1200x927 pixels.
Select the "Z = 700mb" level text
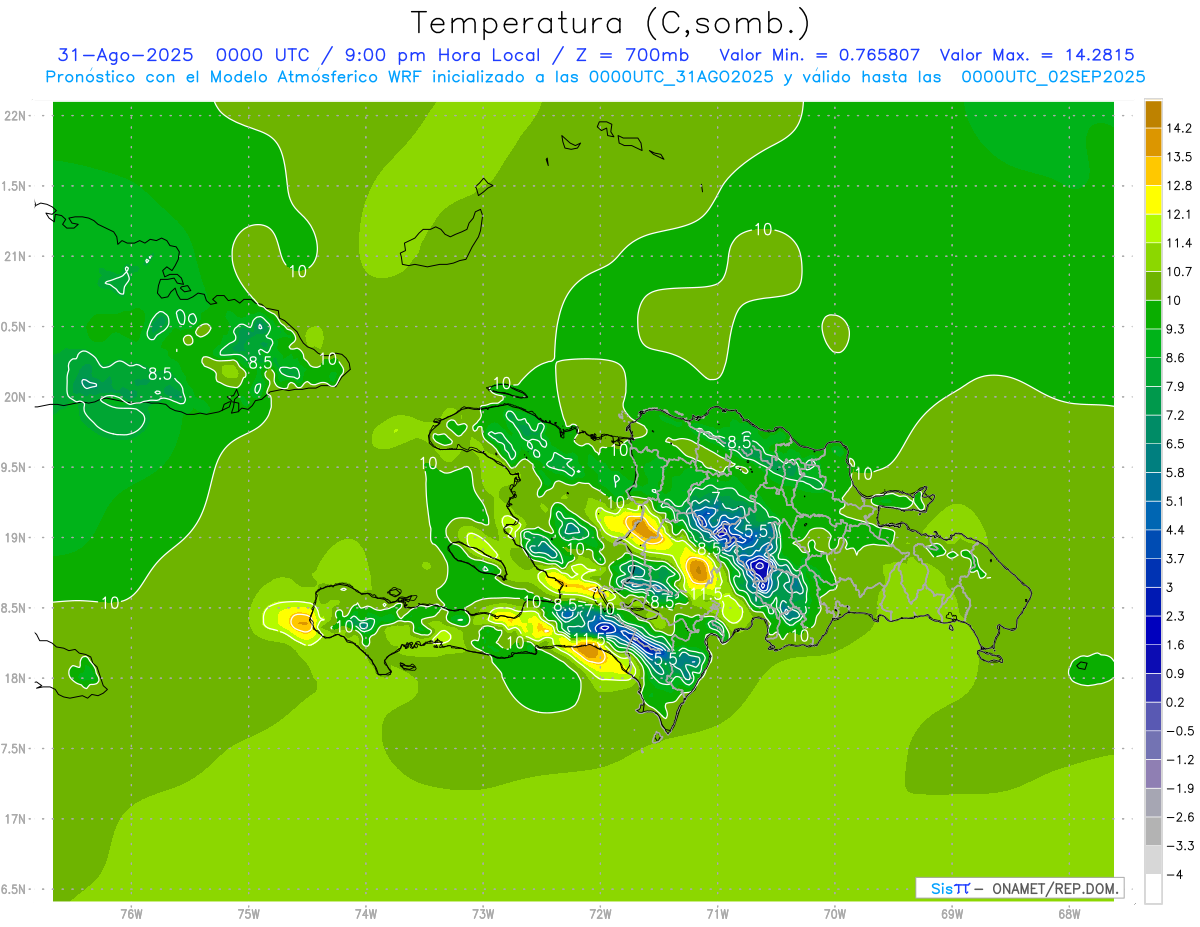[633, 55]
